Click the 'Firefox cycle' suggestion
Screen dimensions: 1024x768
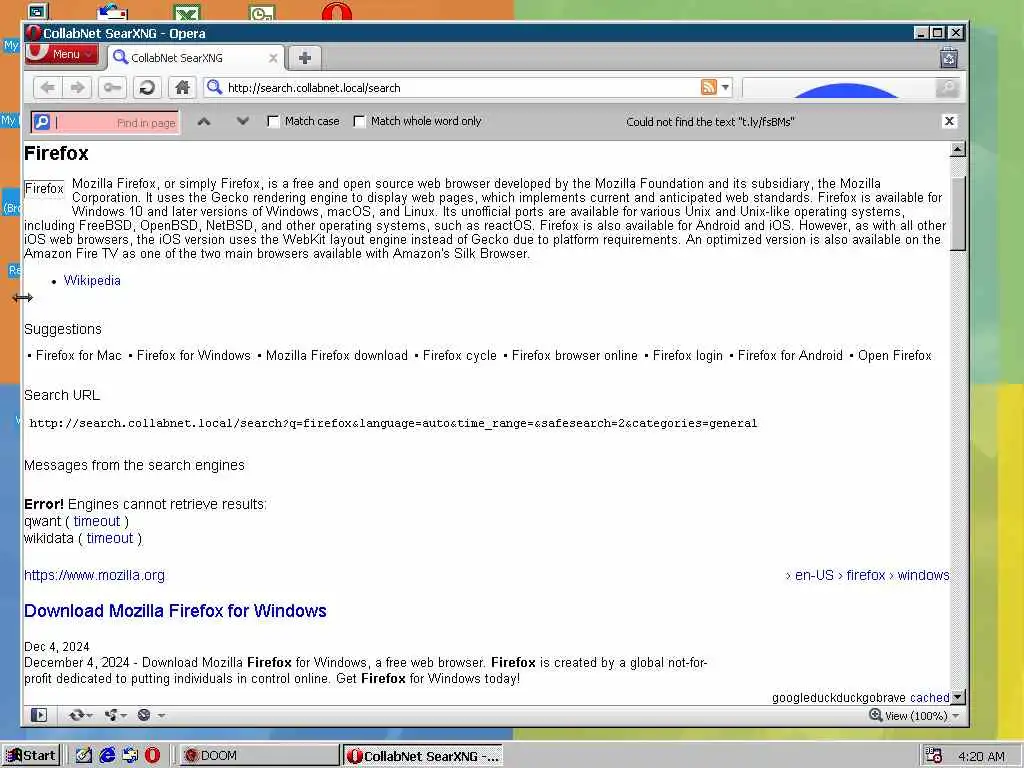(460, 355)
